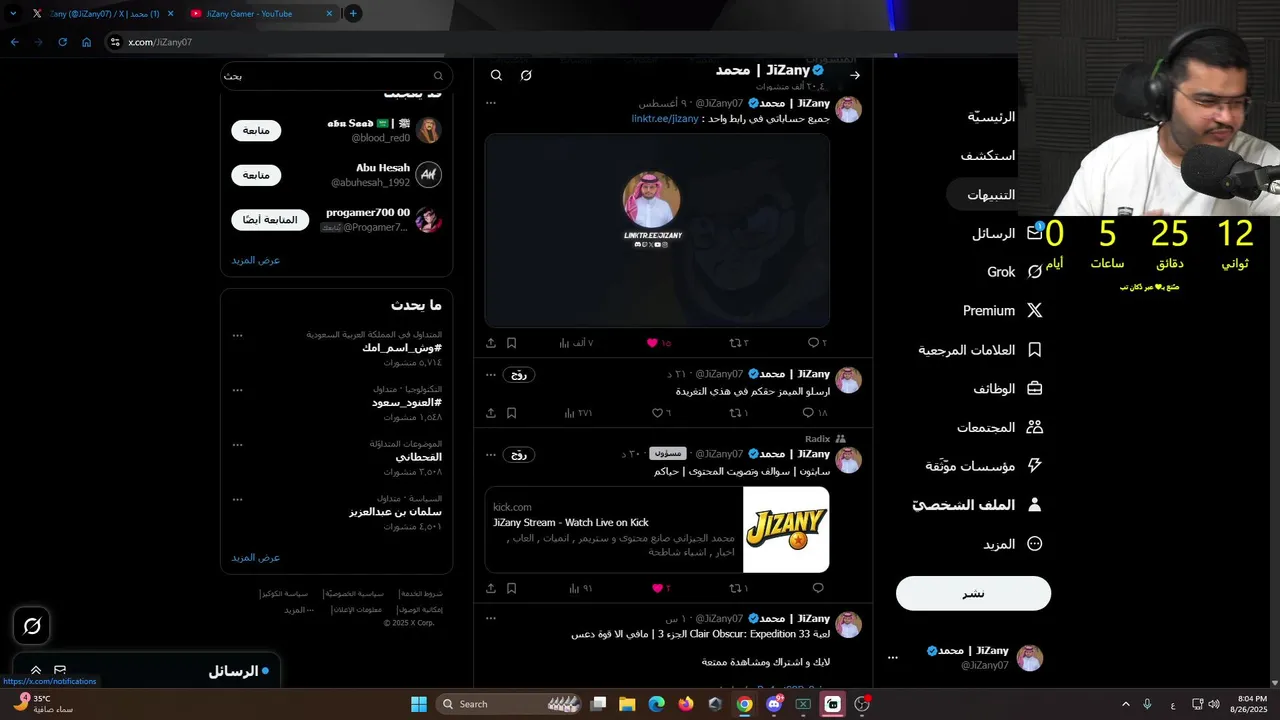Screen dimensions: 1280x720
Task: Toggle bookmark on the linktr.ee/jizany post
Action: pos(511,343)
